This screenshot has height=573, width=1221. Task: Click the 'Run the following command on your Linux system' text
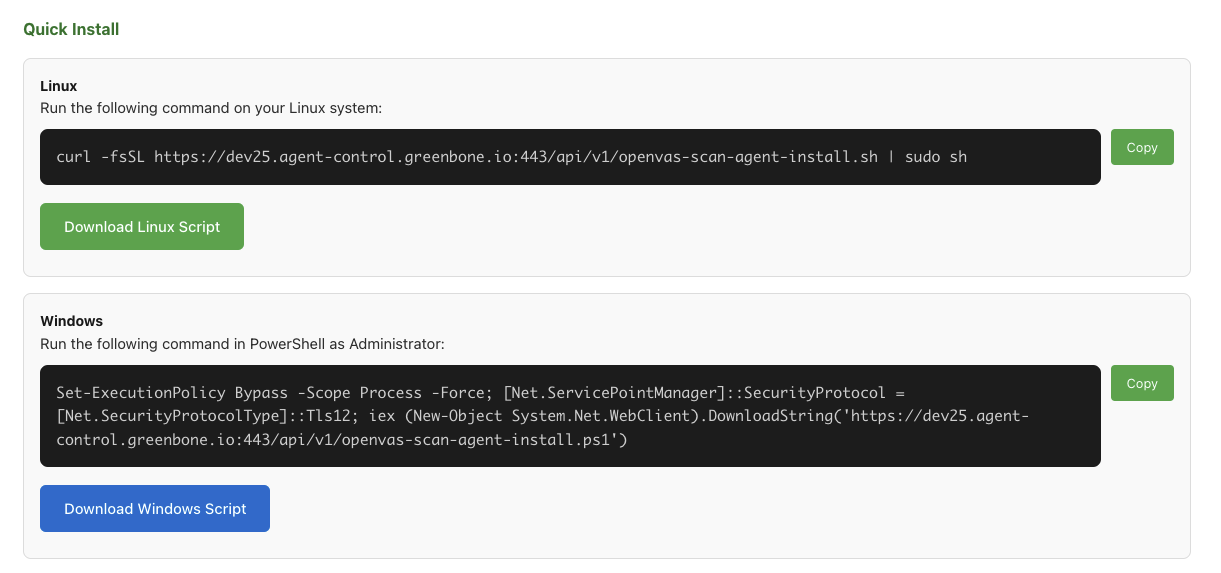coord(211,107)
